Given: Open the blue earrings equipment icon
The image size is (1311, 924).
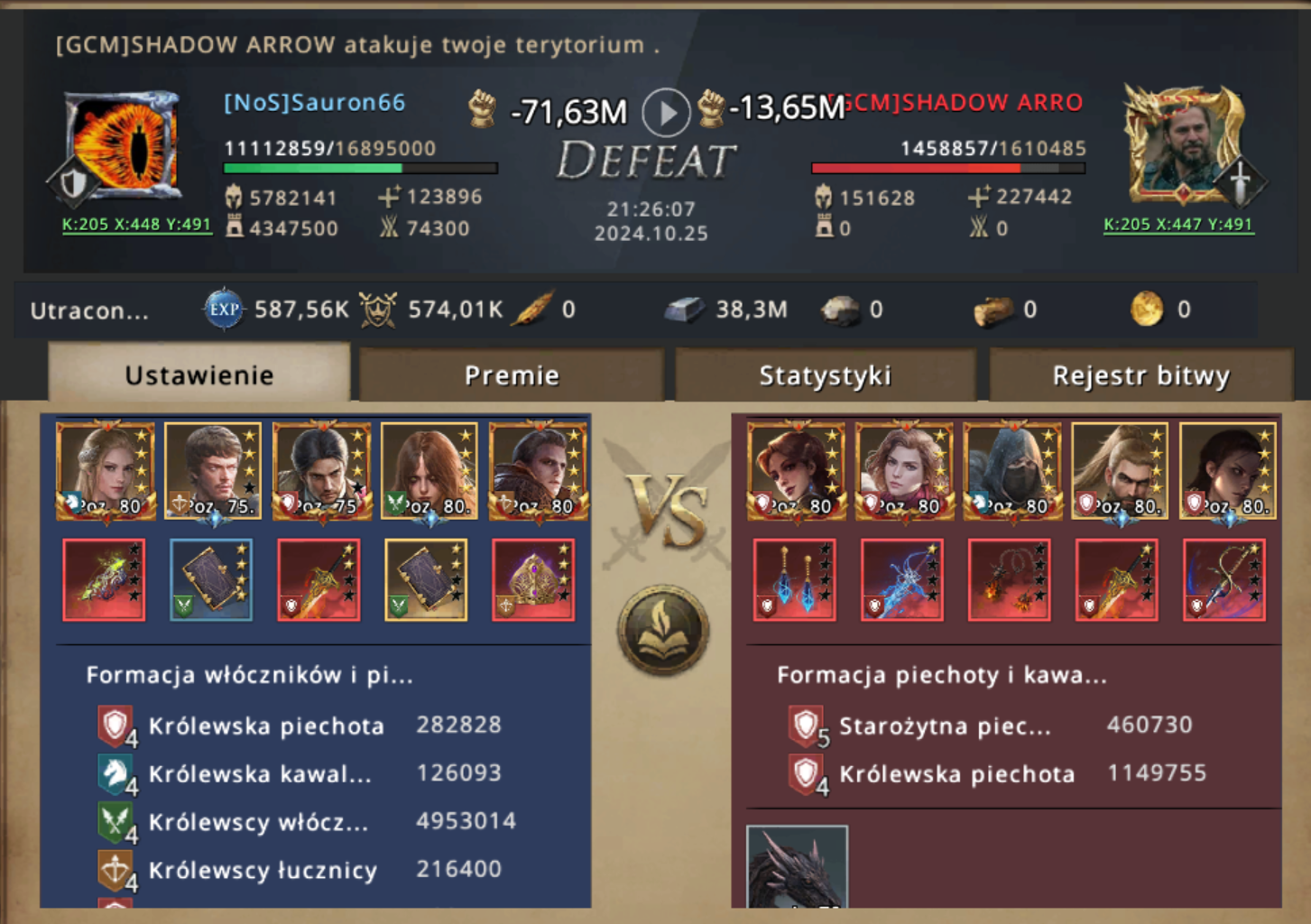Looking at the screenshot, I should click(x=795, y=580).
